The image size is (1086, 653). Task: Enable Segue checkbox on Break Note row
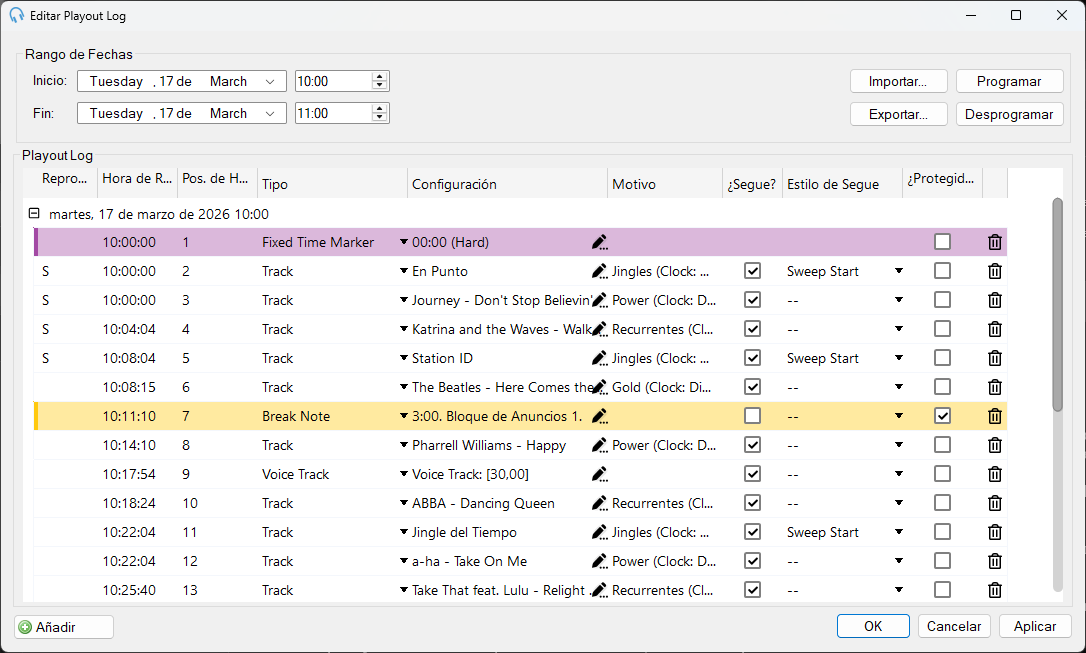752,415
